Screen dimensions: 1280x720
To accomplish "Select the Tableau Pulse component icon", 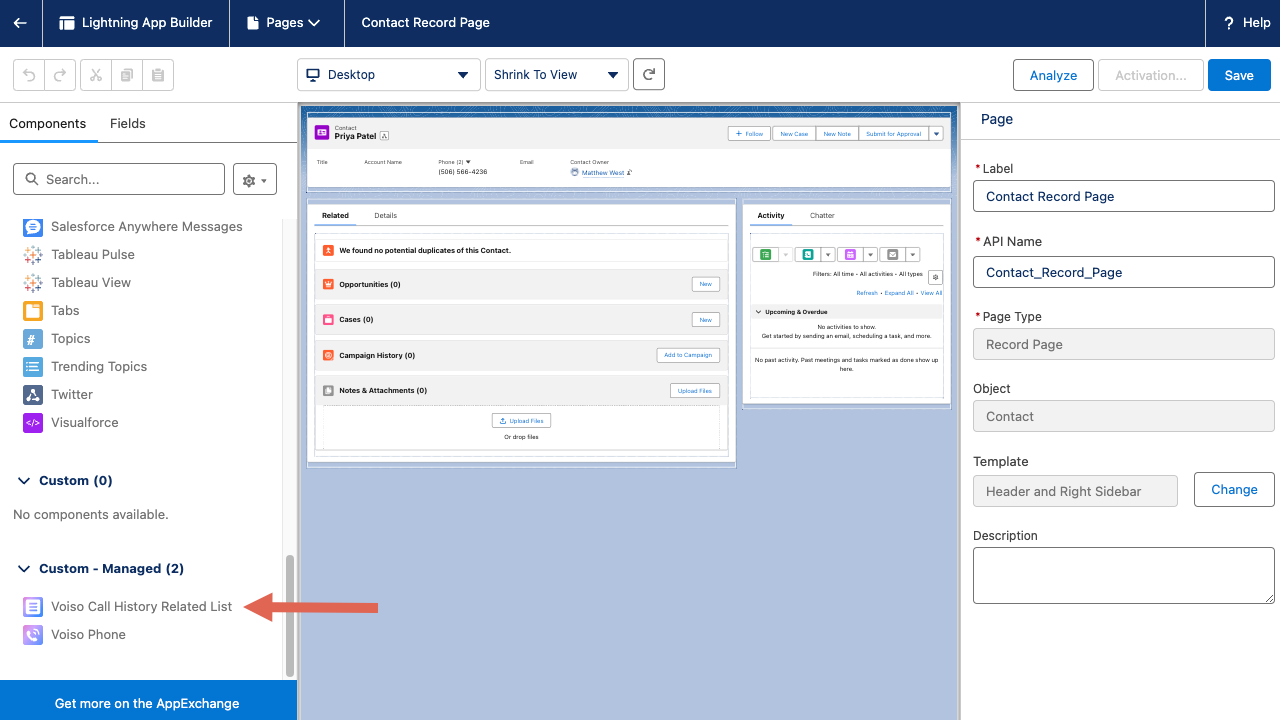I will click(x=33, y=255).
